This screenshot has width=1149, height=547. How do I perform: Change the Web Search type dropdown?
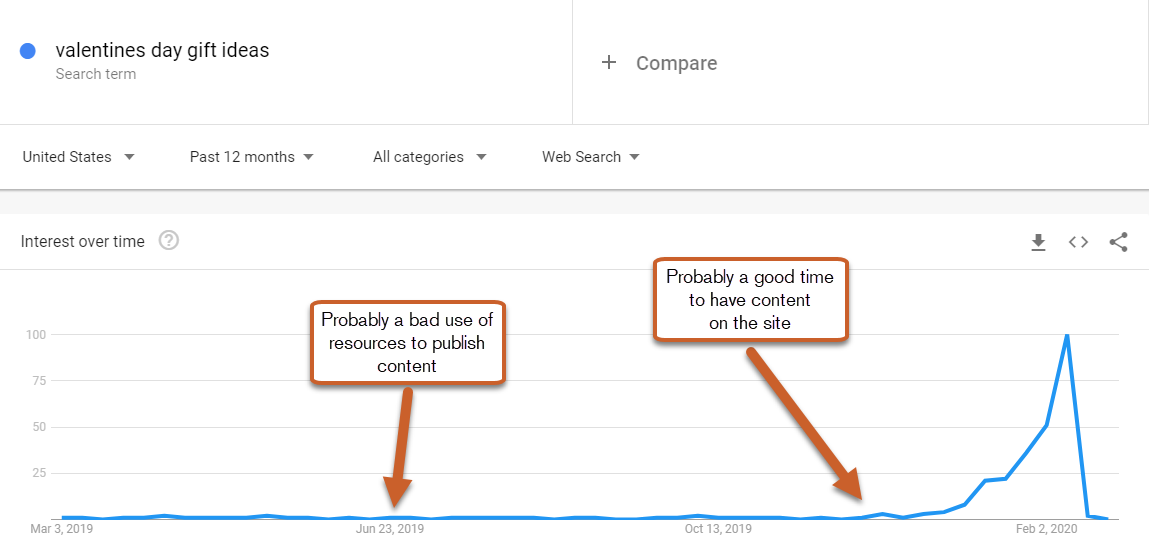[x=590, y=157]
